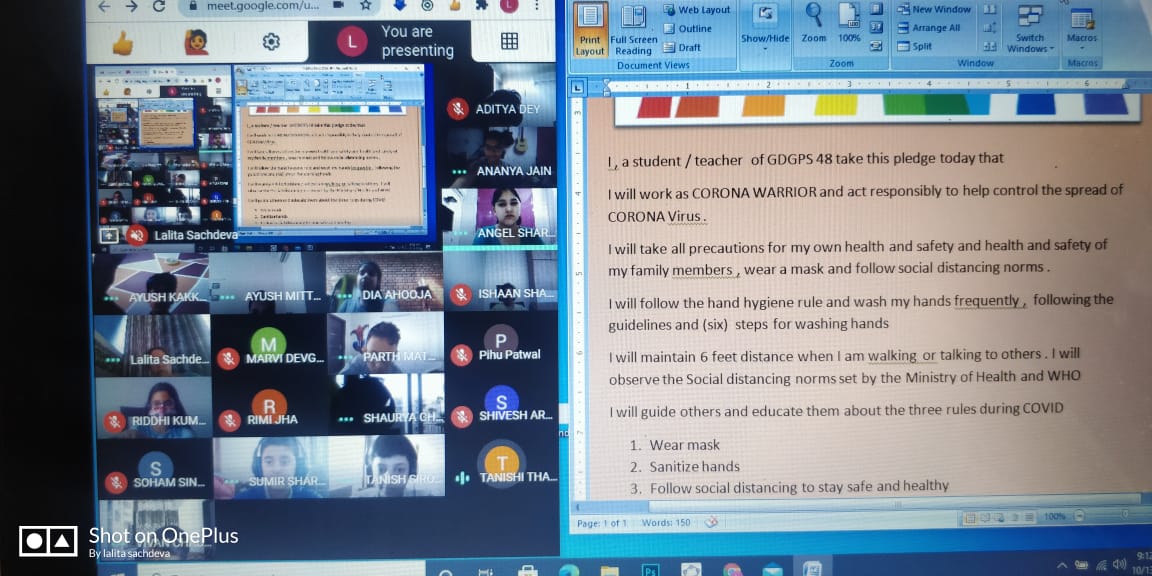Screen dimensions: 1152x576
Task: Click the thumbs up reaction in Meet
Action: [122, 43]
